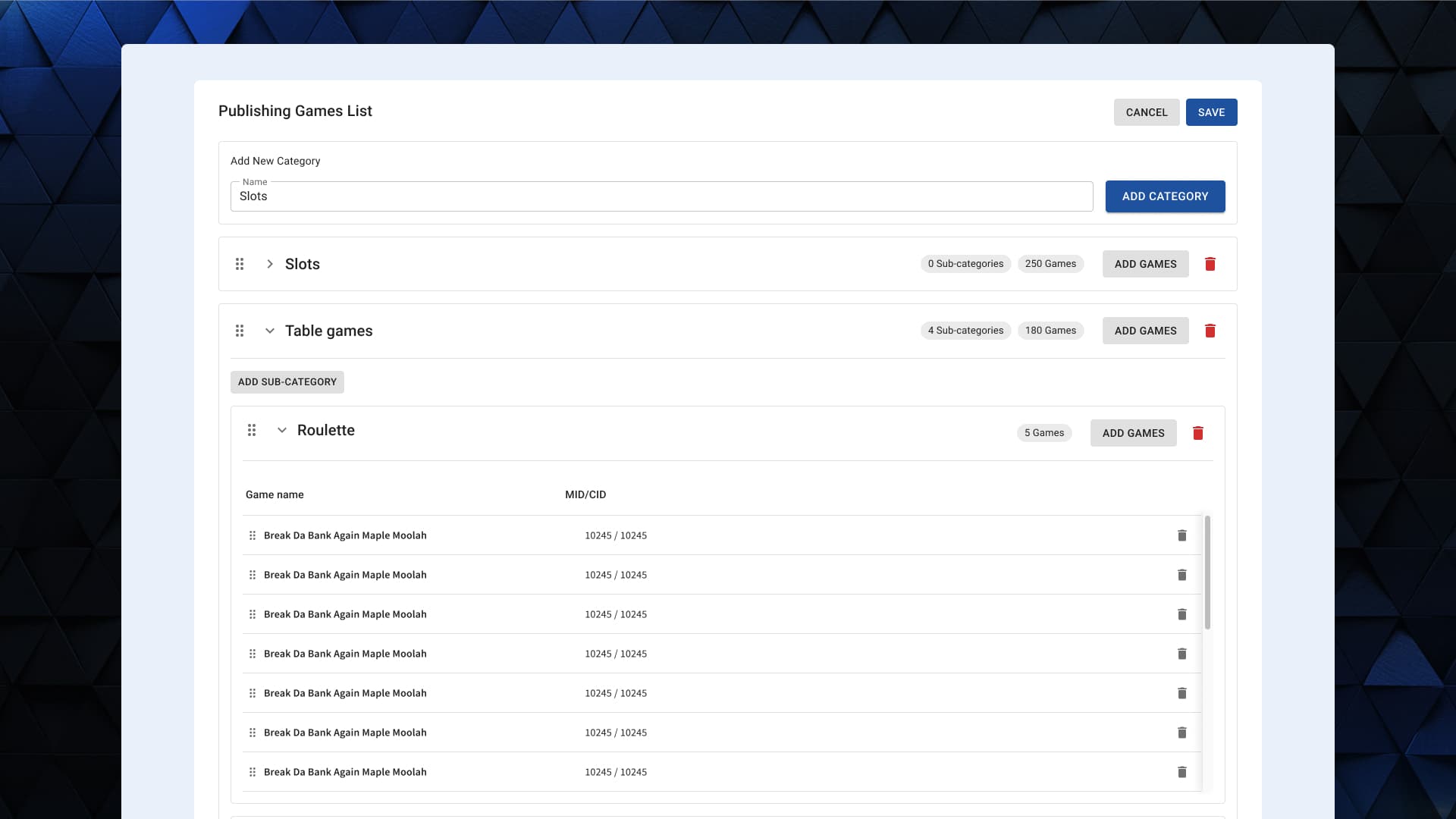Click the Add Category button

click(1165, 196)
